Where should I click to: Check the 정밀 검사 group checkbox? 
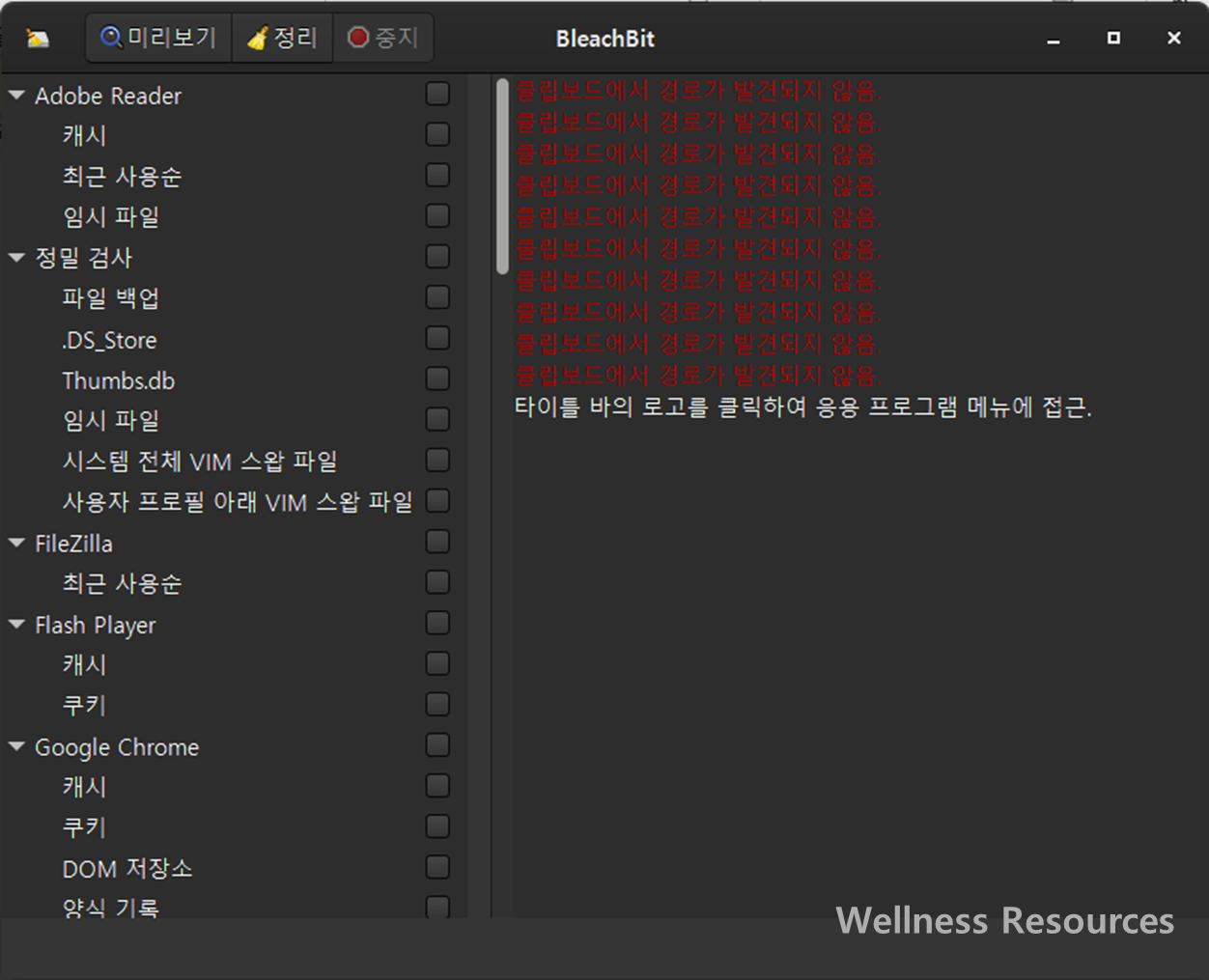437,256
